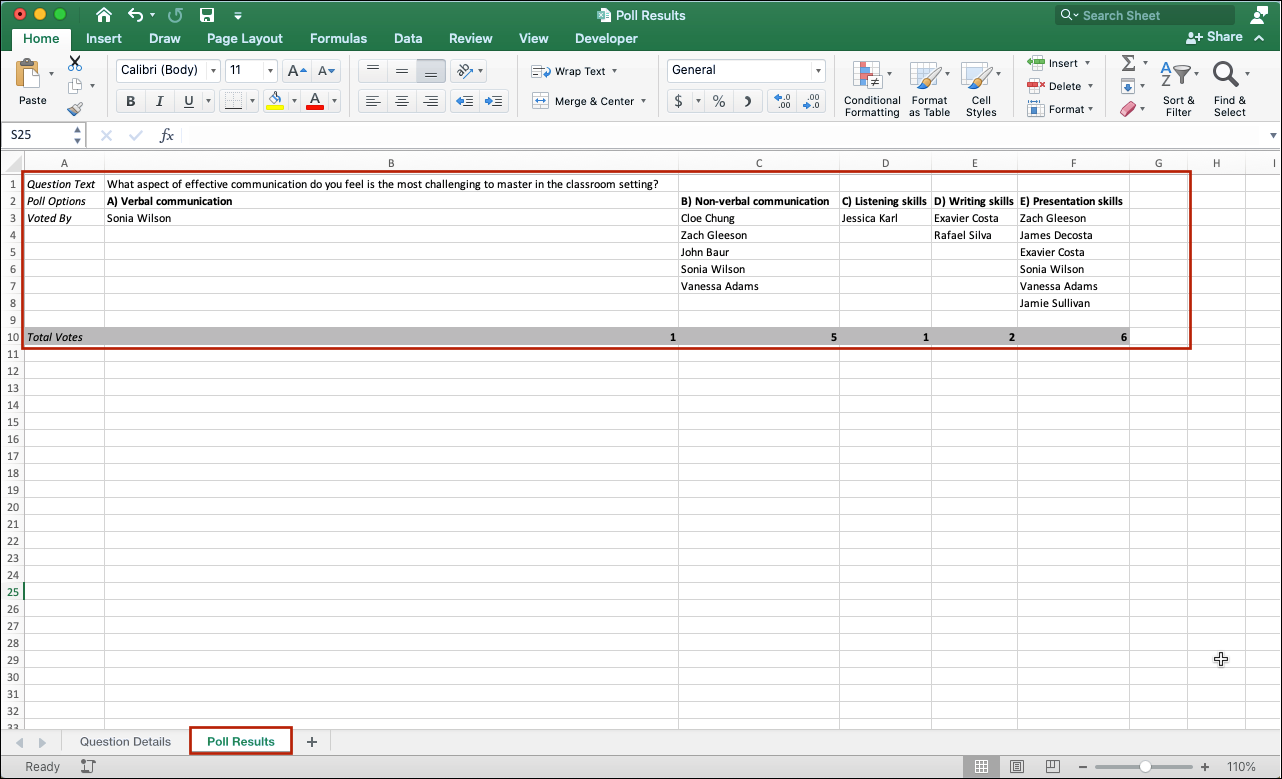1282x779 pixels.
Task: Open the Format as Table gallery
Action: pyautogui.click(x=929, y=89)
